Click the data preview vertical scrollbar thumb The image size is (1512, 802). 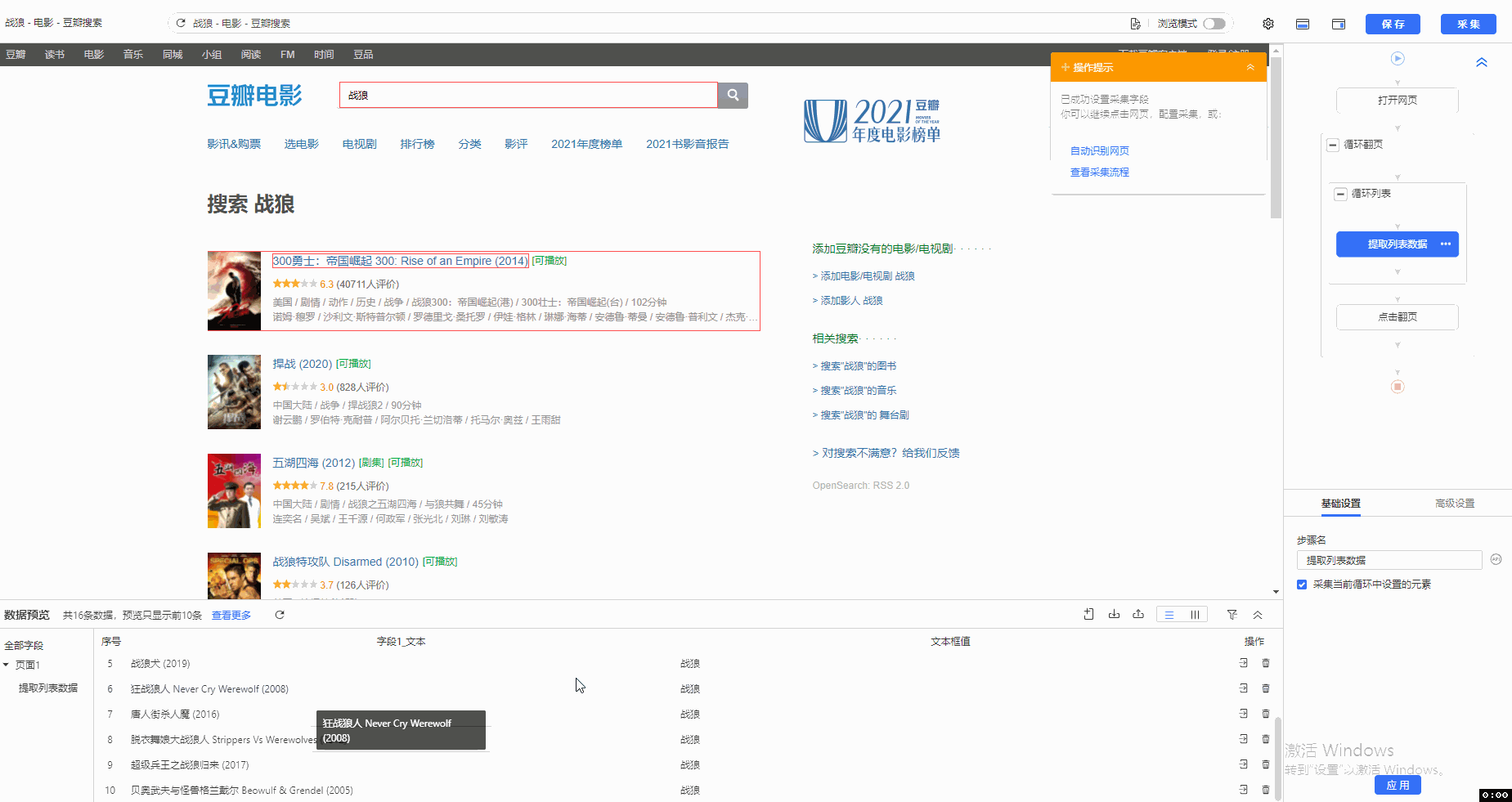(x=1277, y=759)
